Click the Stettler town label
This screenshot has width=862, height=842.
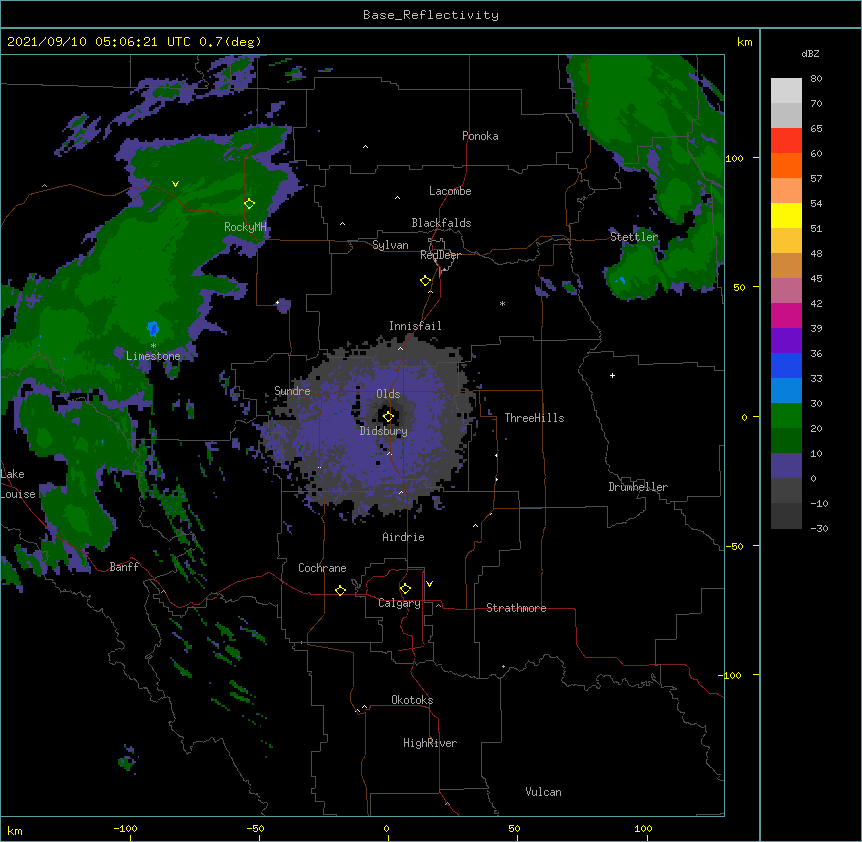pos(634,237)
